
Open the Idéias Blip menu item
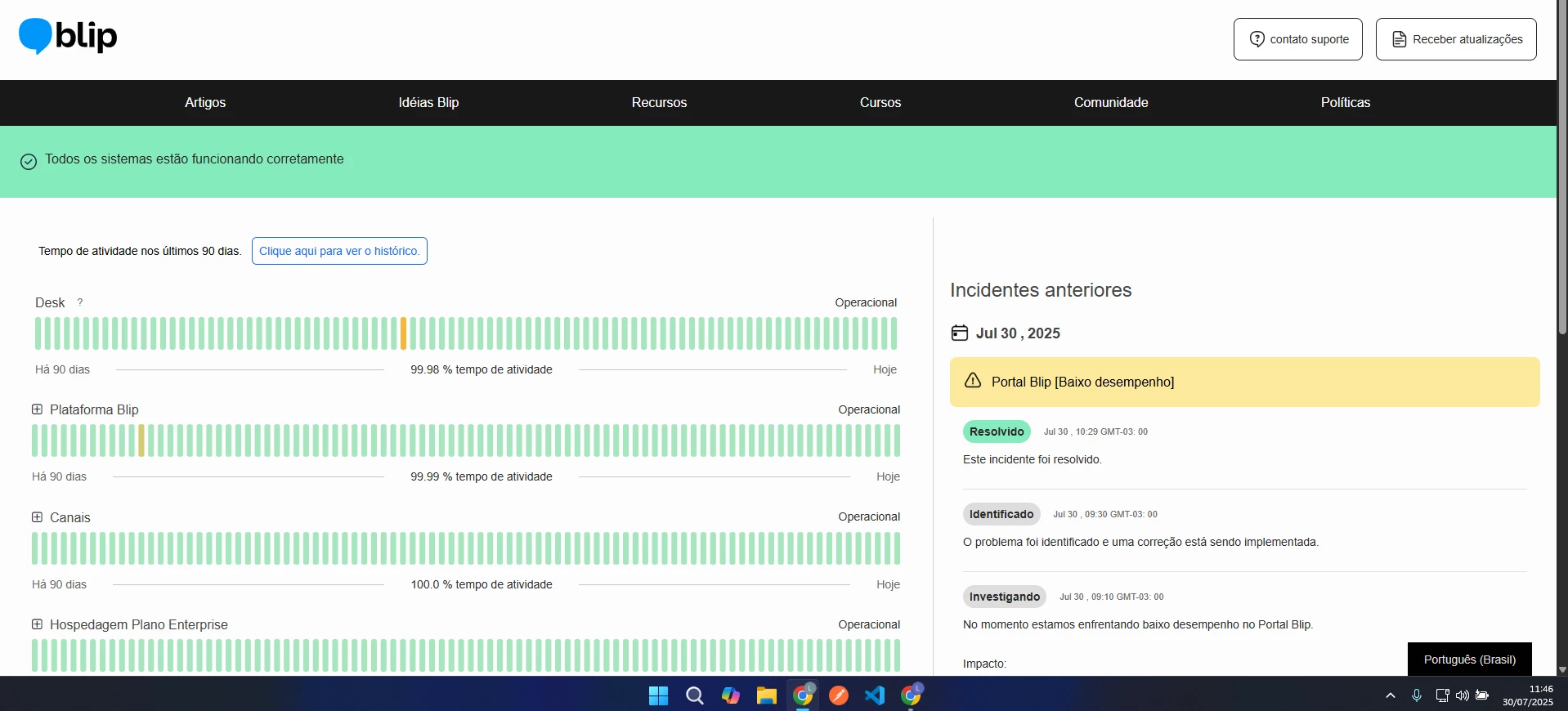(428, 102)
